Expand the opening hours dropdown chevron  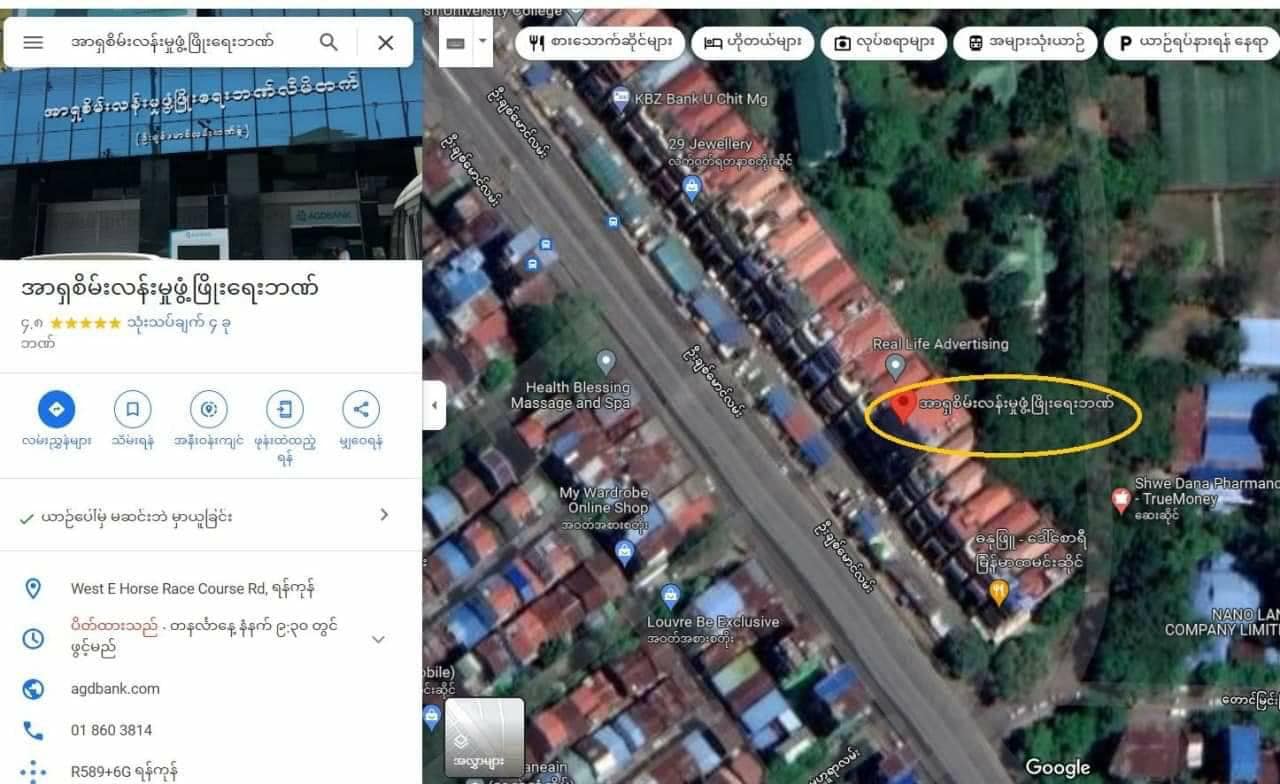378,639
